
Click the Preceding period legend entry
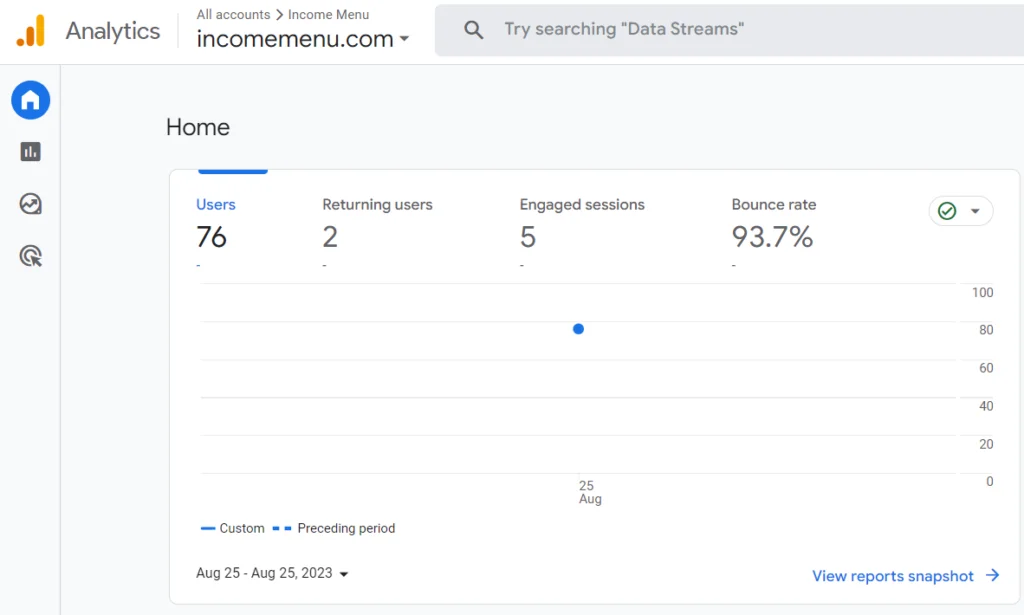coord(334,528)
